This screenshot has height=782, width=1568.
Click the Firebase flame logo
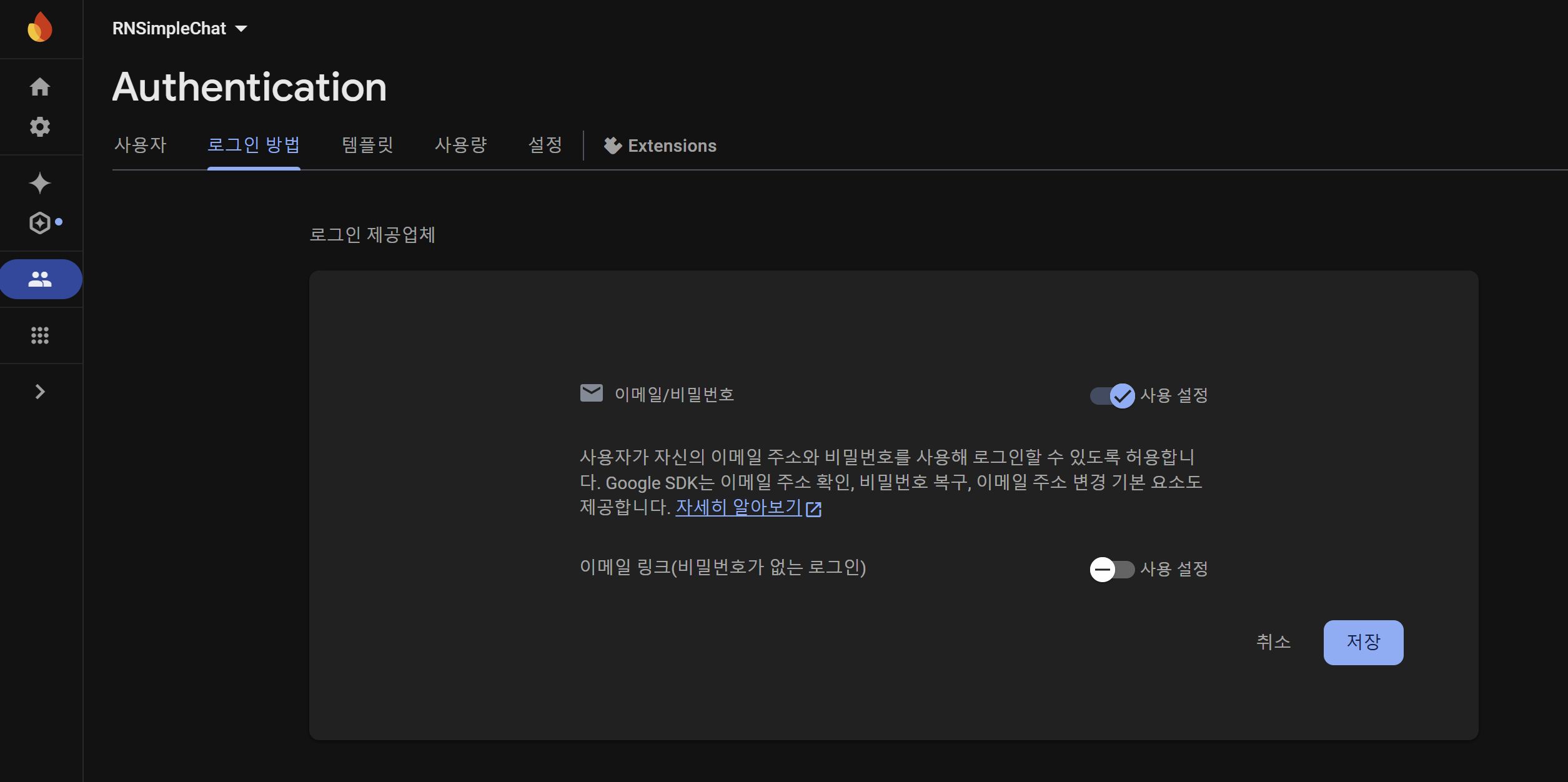40,27
